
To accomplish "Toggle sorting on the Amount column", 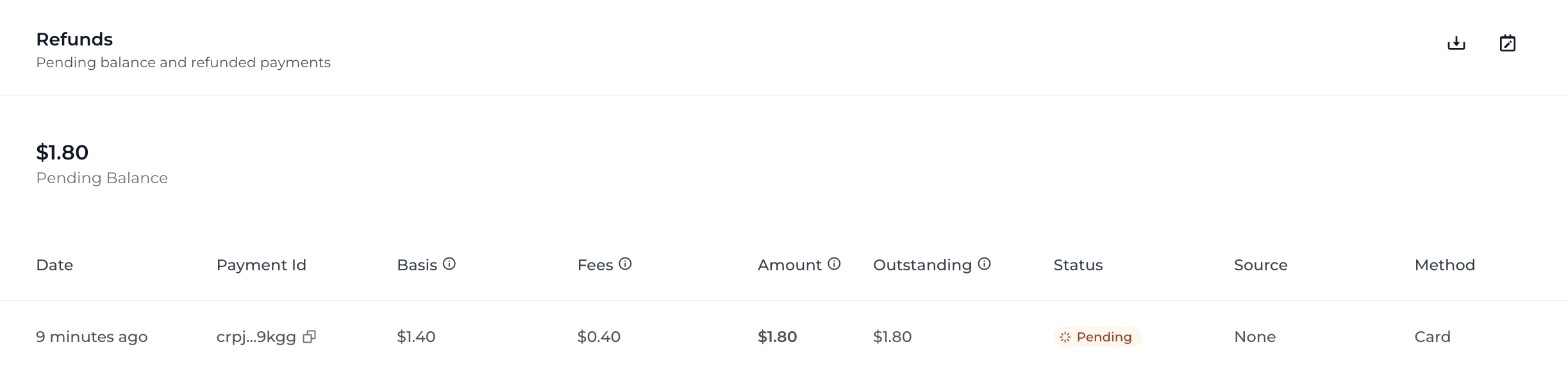I will [x=790, y=265].
